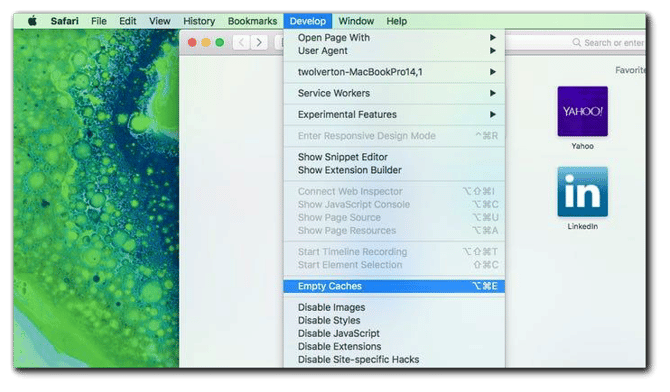Viewport: 670px width, 392px height.
Task: Click the magnifier icon in address bar
Action: [577, 42]
